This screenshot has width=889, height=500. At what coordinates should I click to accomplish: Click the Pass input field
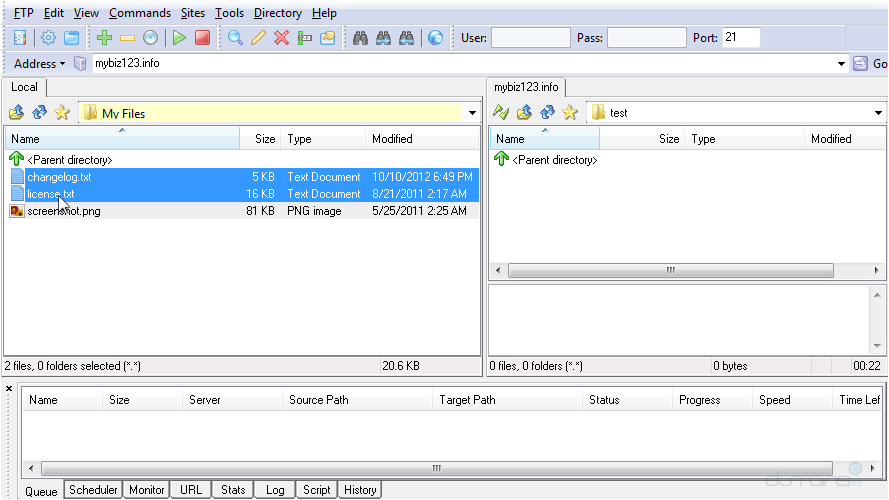point(646,38)
